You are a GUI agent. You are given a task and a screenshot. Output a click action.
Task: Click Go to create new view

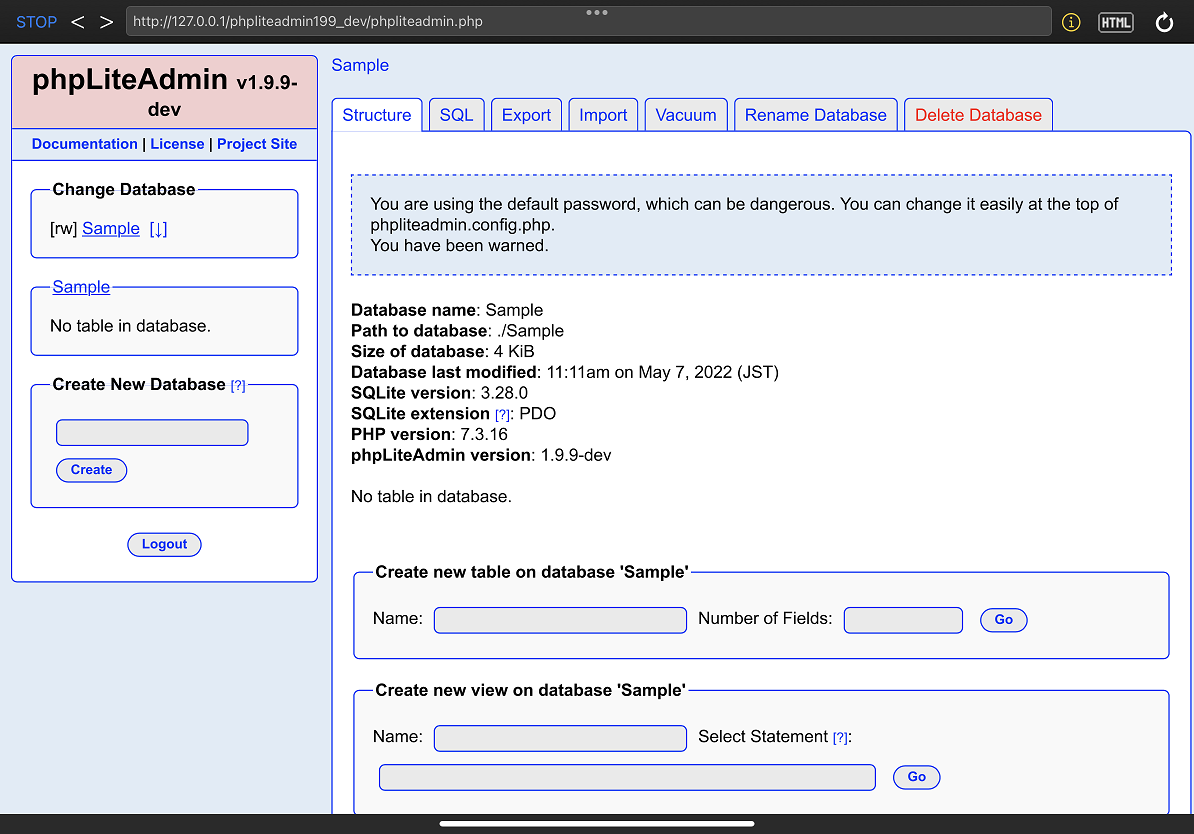pos(917,777)
